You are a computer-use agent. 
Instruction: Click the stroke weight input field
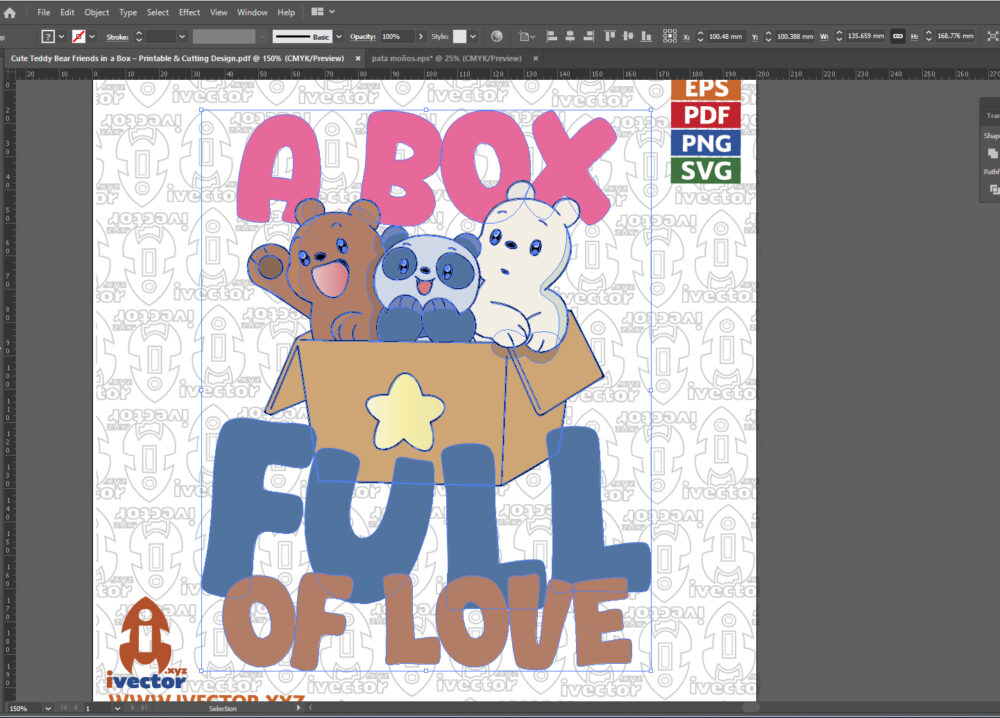(x=160, y=37)
